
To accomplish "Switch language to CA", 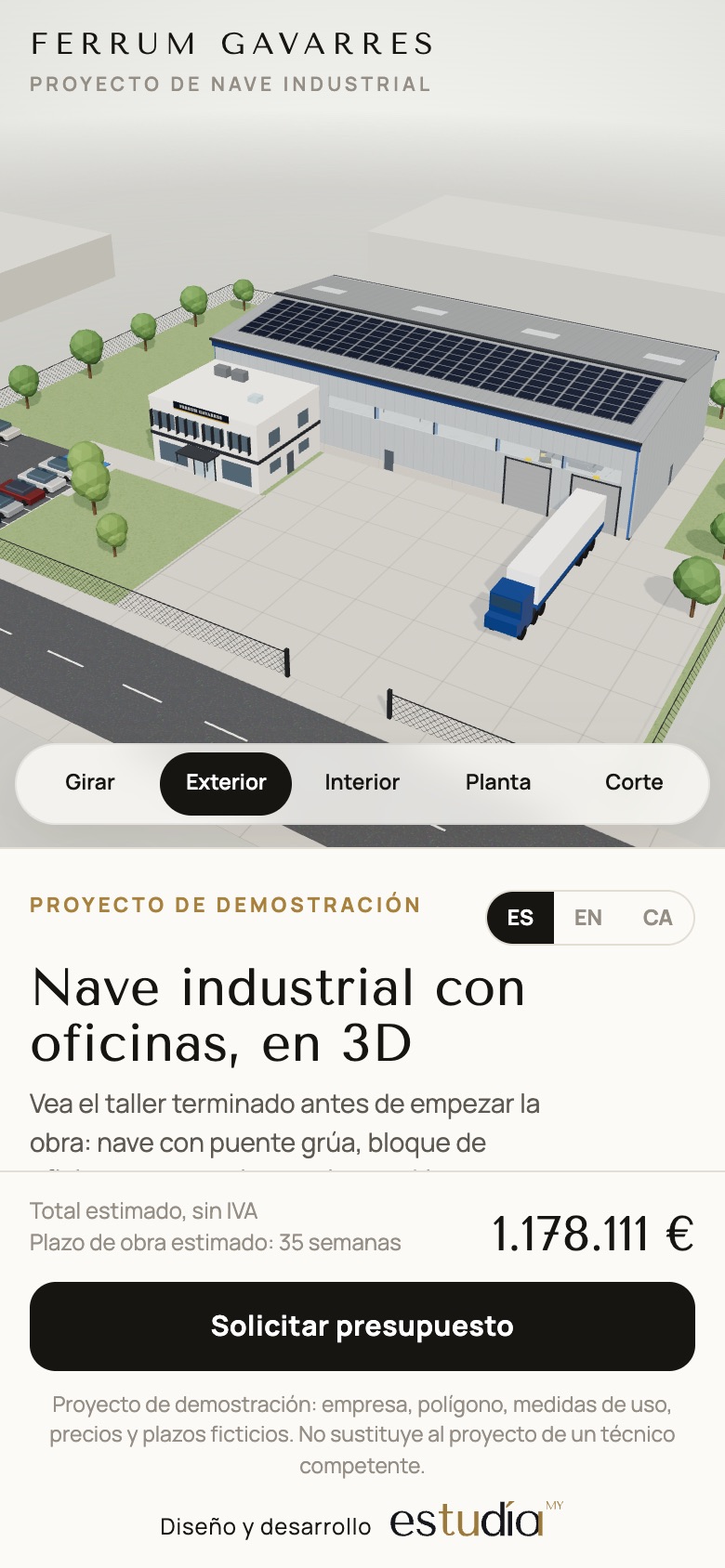I will click(657, 918).
